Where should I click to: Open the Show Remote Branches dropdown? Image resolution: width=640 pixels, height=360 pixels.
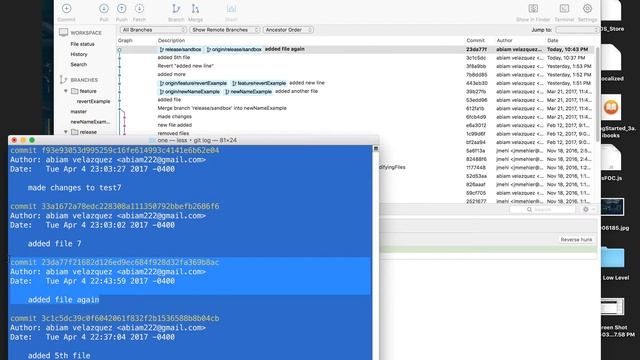(x=225, y=30)
